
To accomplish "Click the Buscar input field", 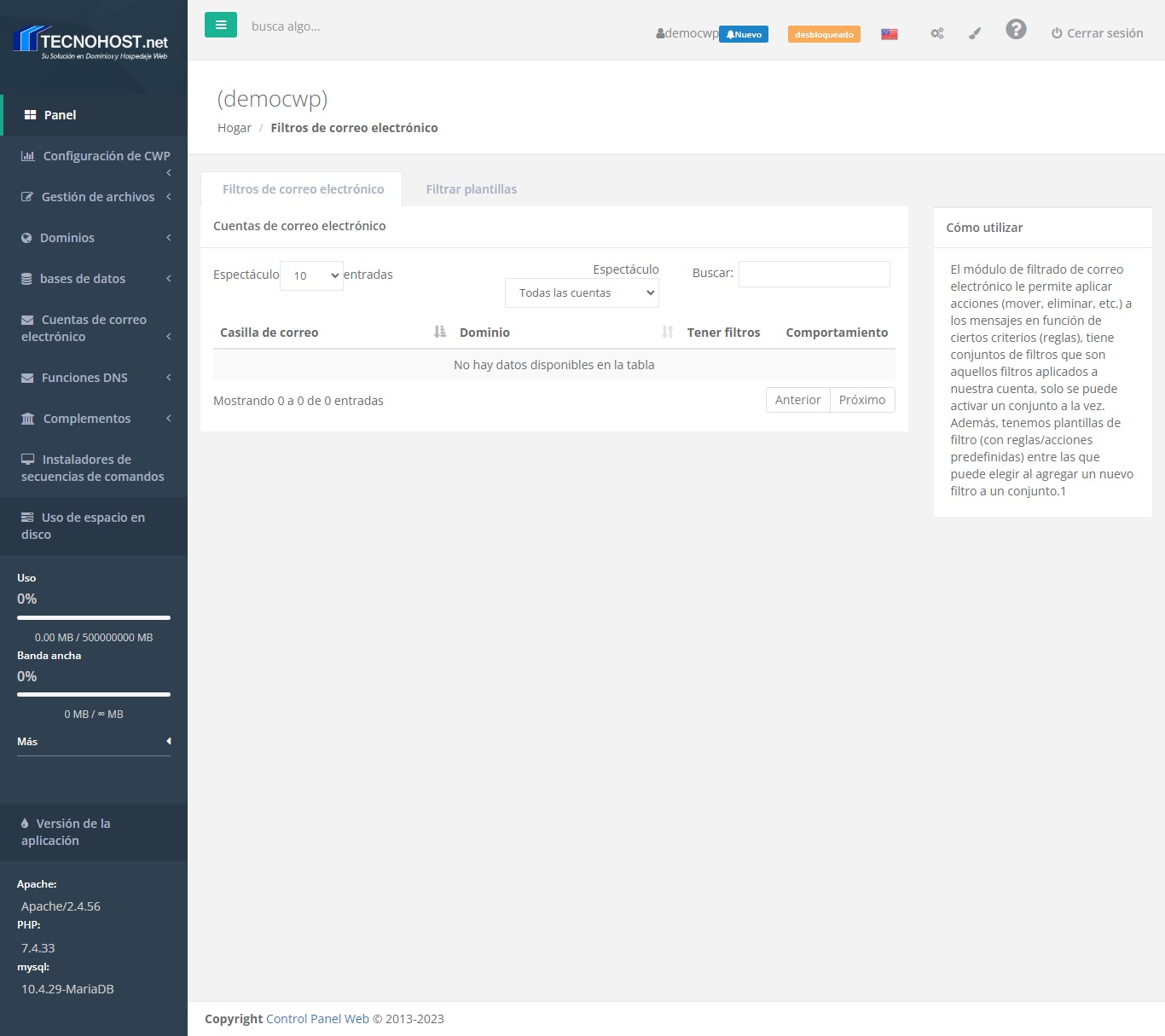I will (x=814, y=274).
